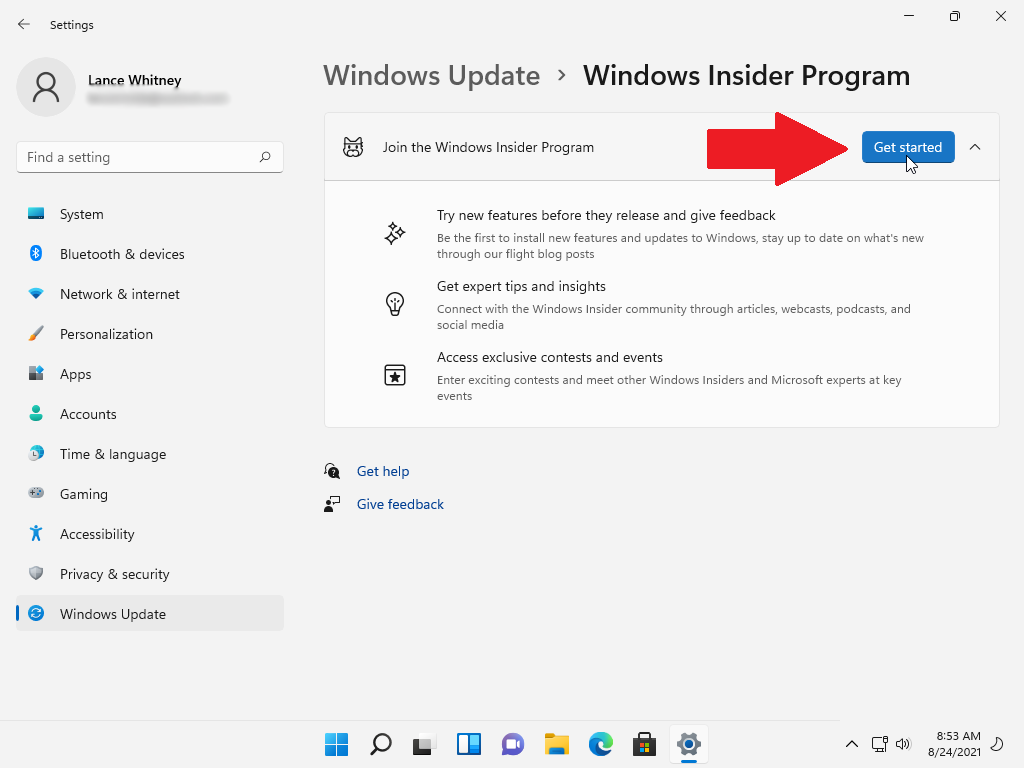
Task: Click the Privacy & security shield icon
Action: pos(36,573)
